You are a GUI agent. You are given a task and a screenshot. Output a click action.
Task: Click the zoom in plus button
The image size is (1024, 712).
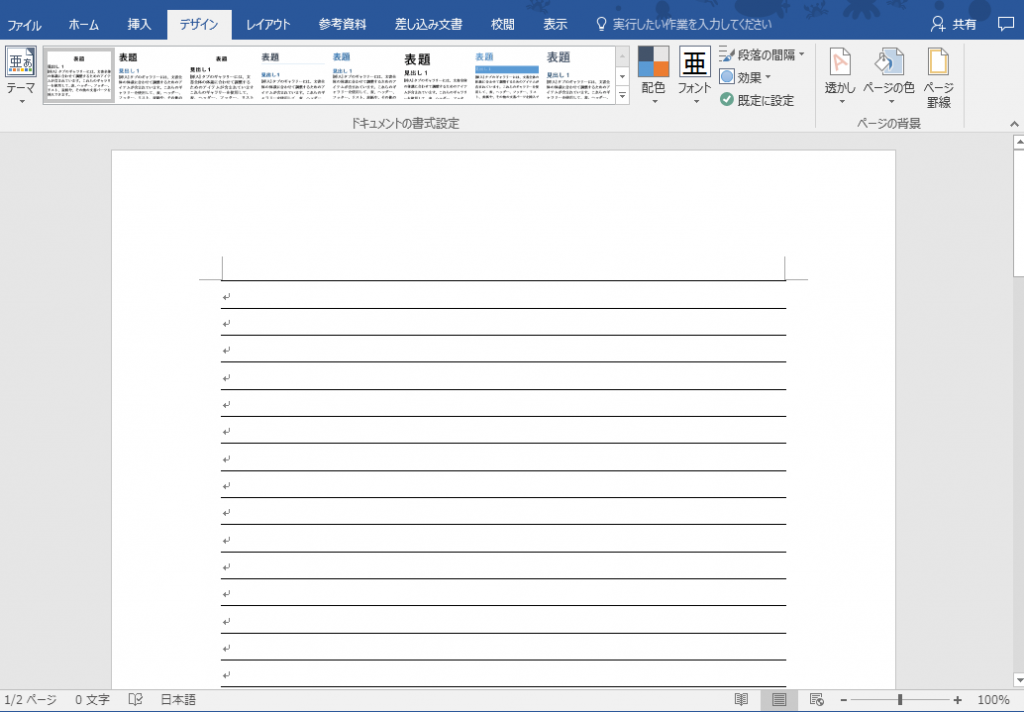point(957,700)
